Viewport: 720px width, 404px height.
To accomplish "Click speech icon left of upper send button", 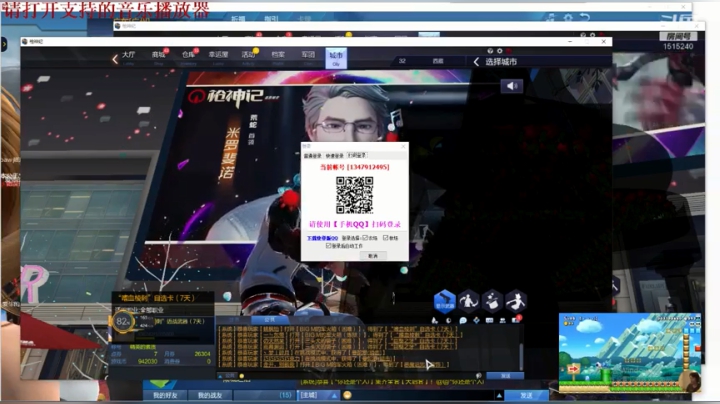I will pos(478,376).
